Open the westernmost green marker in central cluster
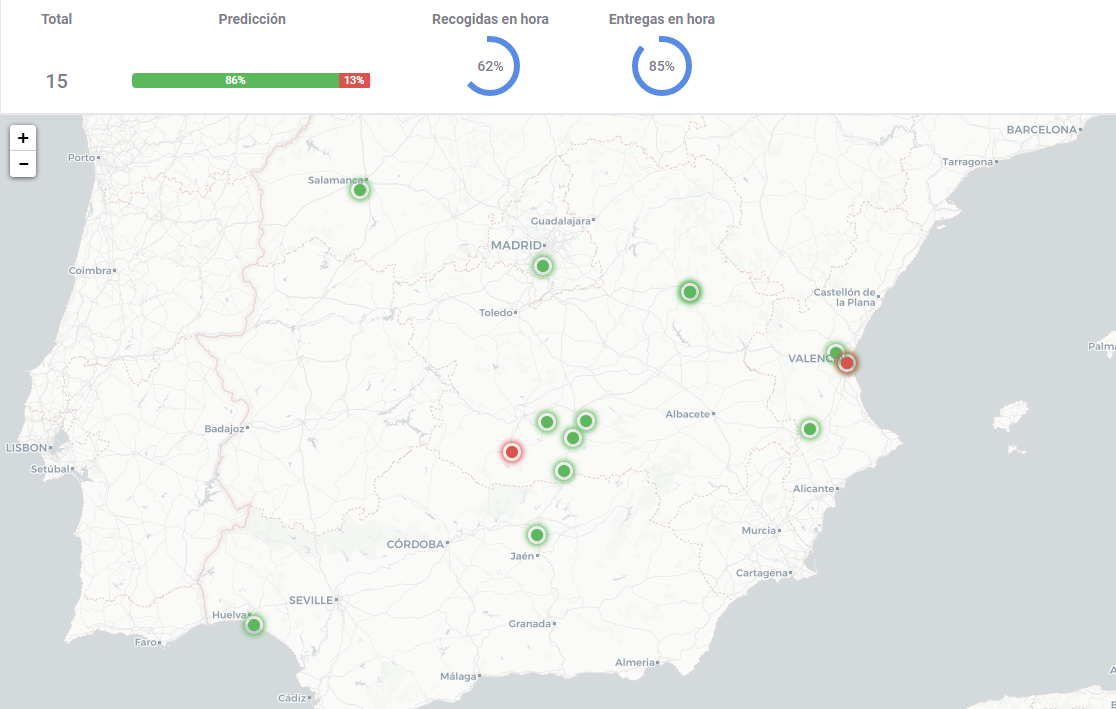1116x709 pixels. click(547, 422)
